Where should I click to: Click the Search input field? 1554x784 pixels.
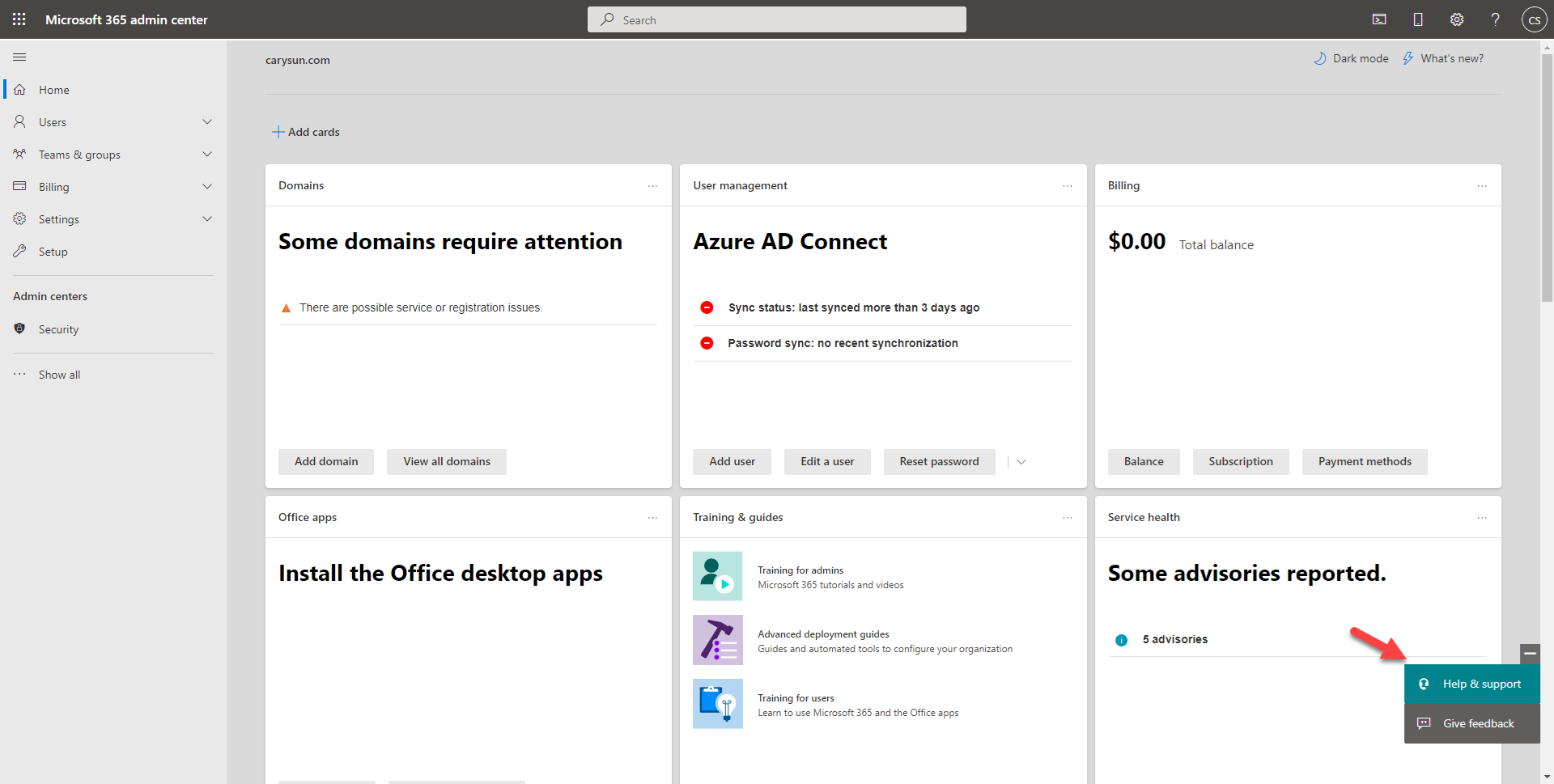[777, 19]
